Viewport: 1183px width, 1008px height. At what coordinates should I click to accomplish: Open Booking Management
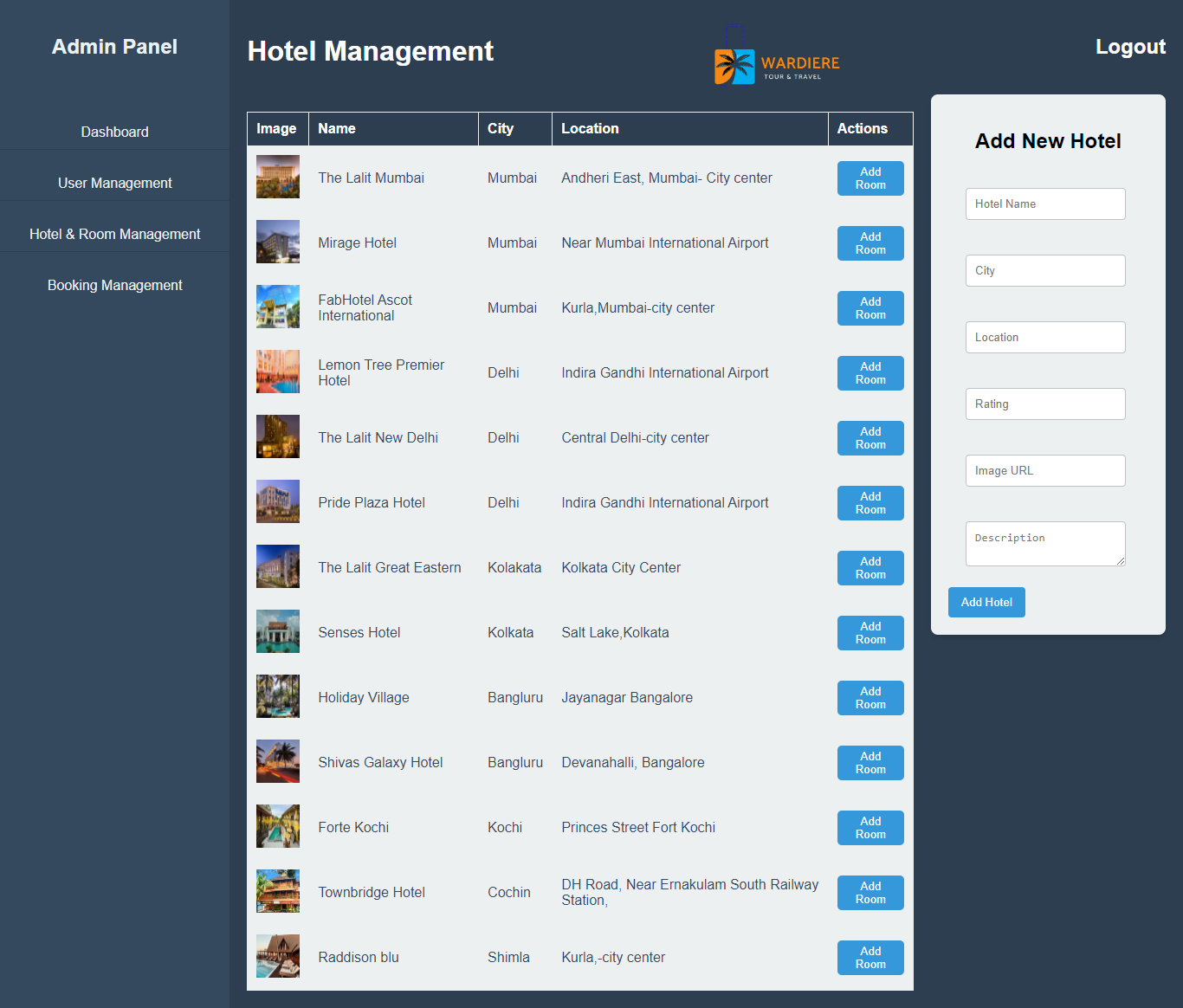[114, 285]
